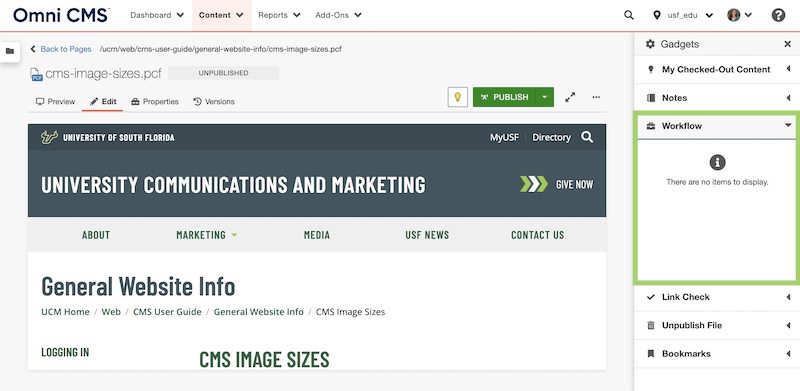Open the Dashboard dropdown menu
The height and width of the screenshot is (391, 800).
coord(157,15)
